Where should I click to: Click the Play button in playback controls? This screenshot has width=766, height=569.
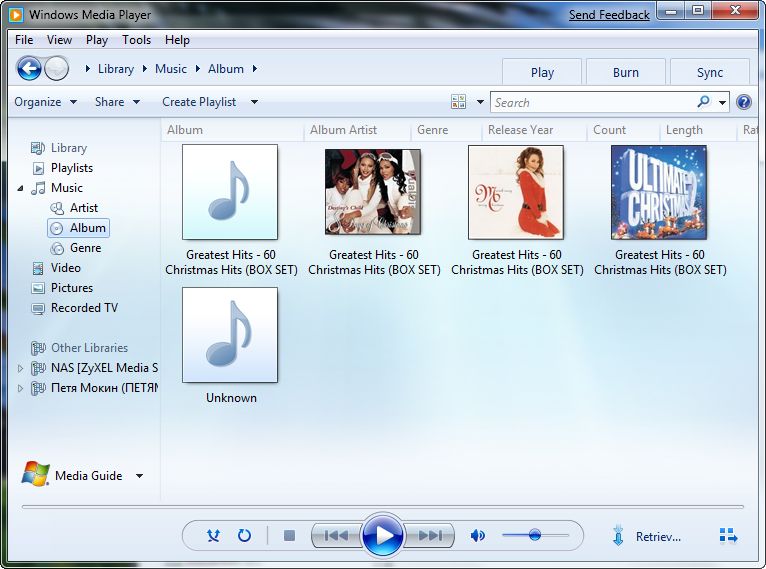pos(383,536)
